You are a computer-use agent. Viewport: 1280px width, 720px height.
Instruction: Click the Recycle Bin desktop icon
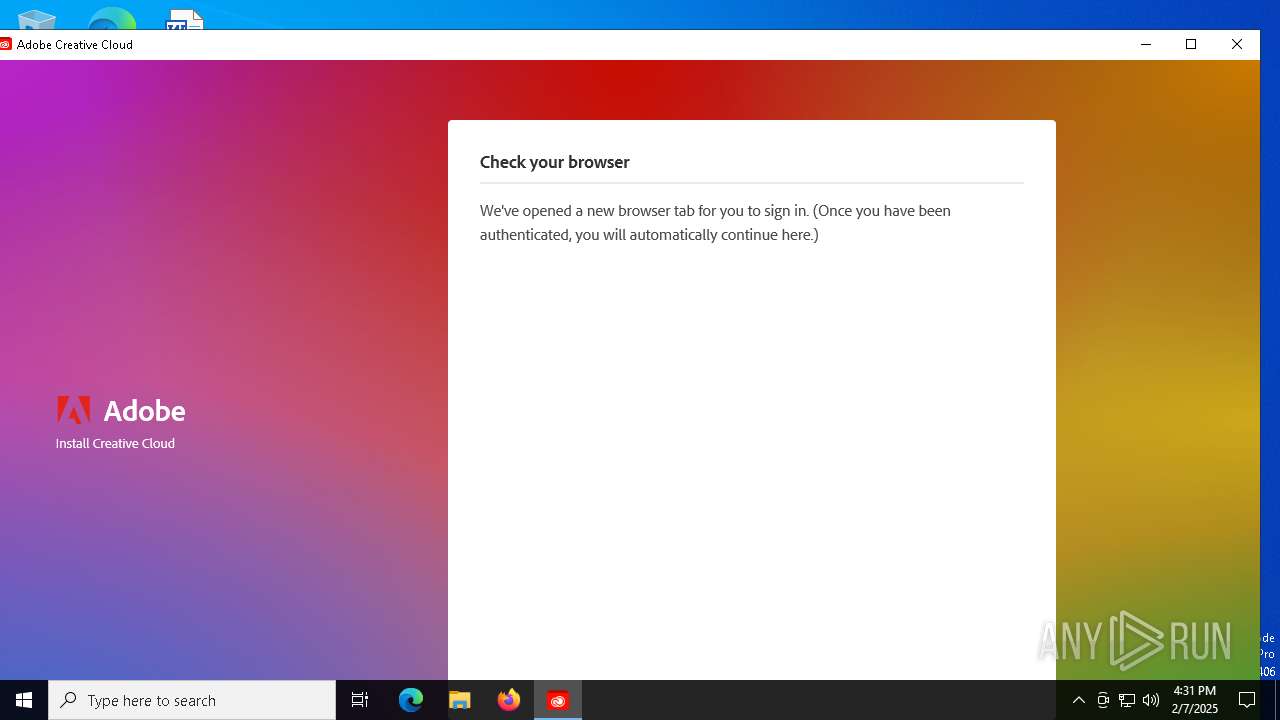(x=37, y=19)
